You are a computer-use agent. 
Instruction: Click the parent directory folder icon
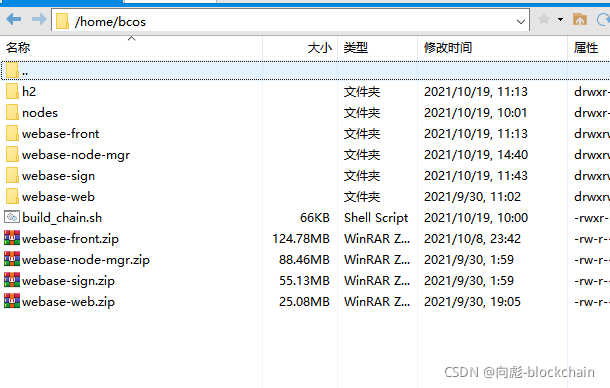pyautogui.click(x=12, y=70)
